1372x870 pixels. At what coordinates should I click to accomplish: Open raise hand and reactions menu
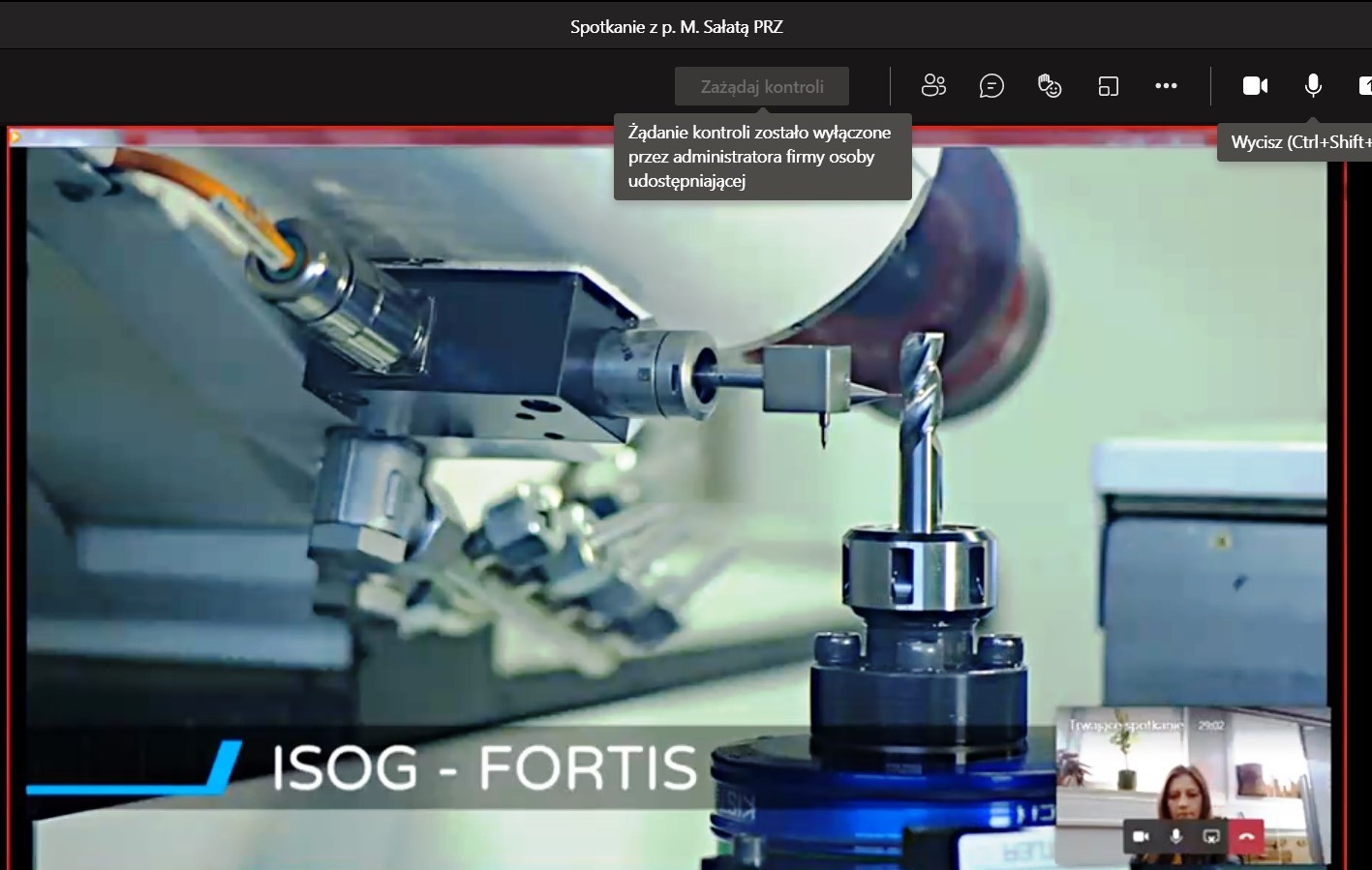pyautogui.click(x=1050, y=86)
